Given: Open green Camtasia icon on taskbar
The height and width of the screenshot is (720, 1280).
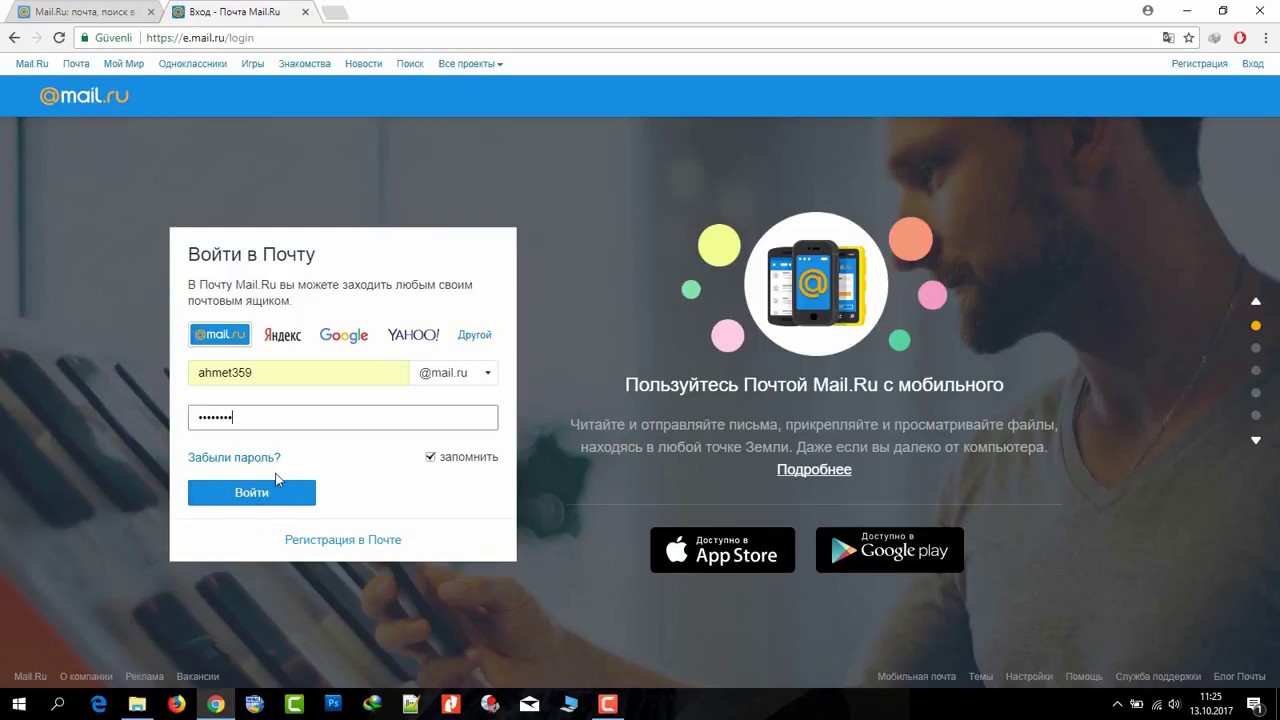Looking at the screenshot, I should 294,704.
